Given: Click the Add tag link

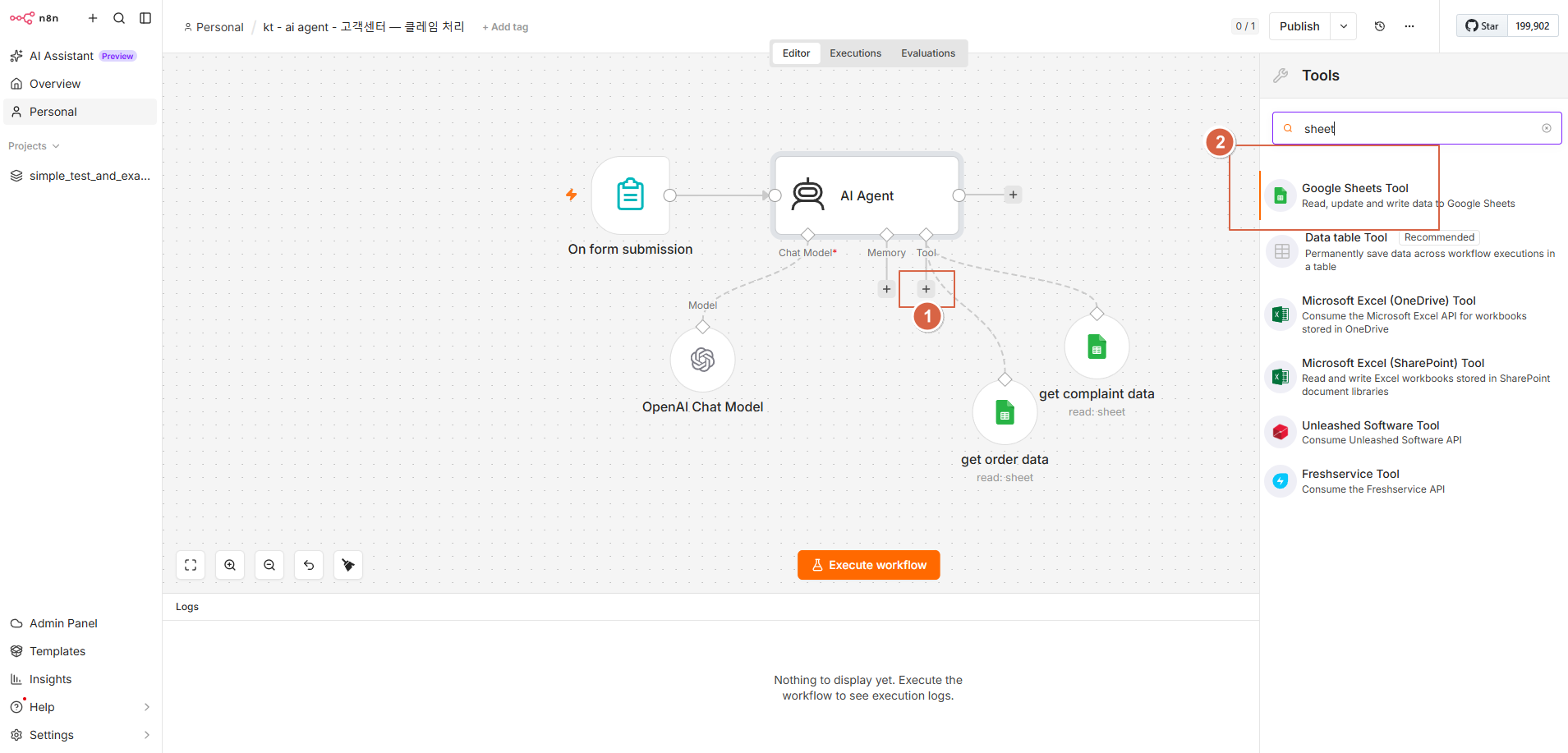Looking at the screenshot, I should tap(505, 27).
